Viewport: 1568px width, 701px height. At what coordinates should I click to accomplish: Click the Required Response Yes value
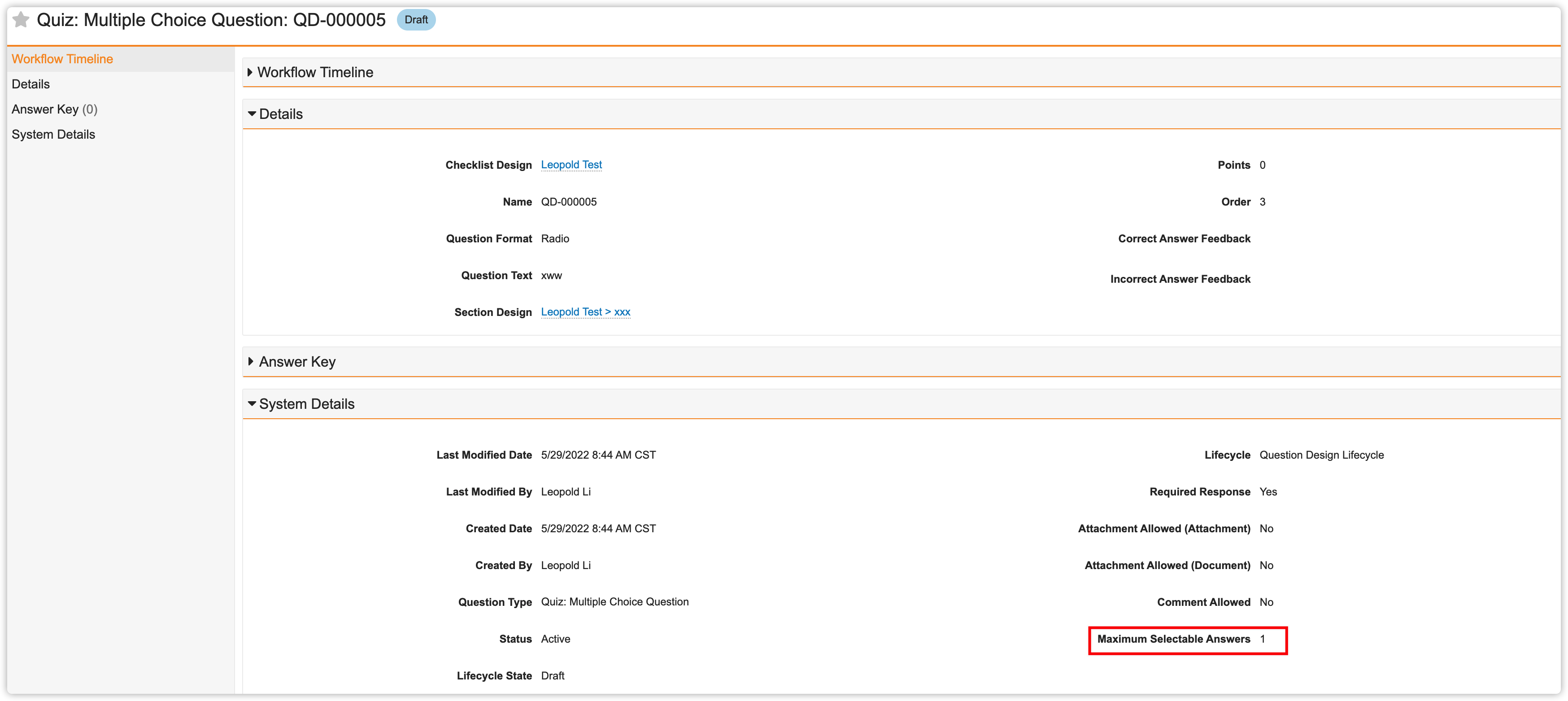pos(1268,492)
